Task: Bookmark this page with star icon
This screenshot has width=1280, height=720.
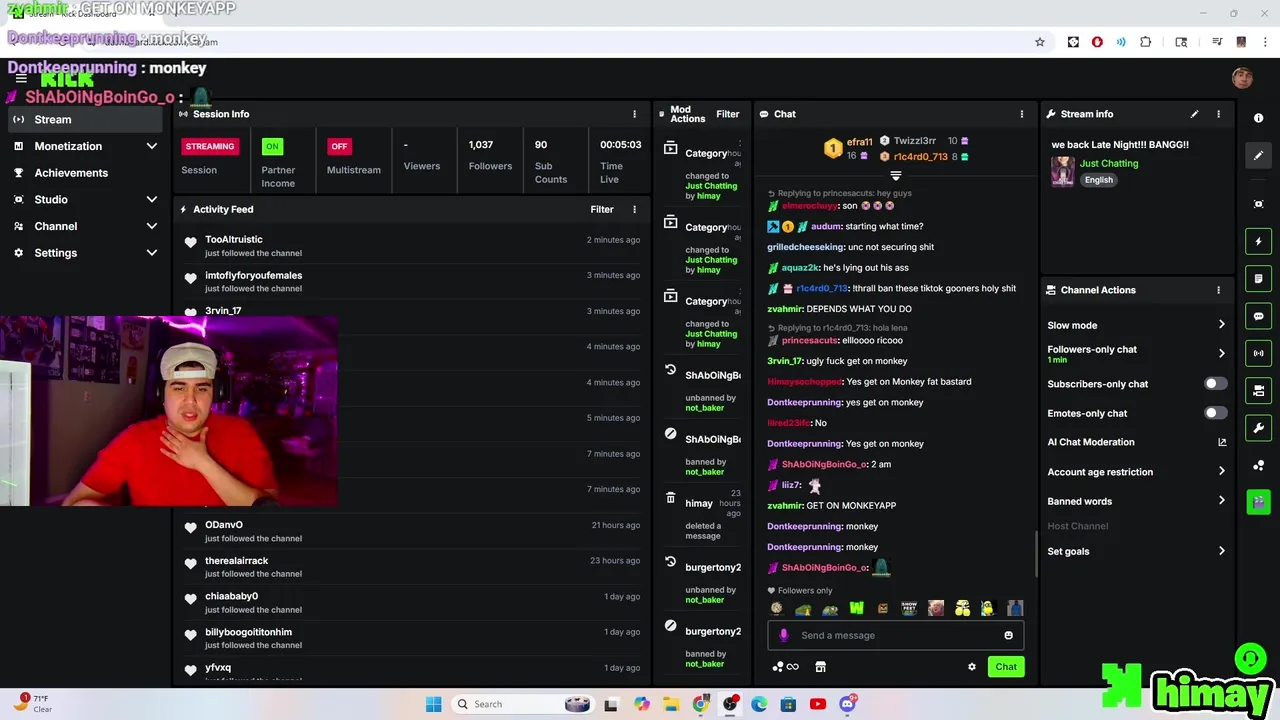Action: click(1040, 42)
